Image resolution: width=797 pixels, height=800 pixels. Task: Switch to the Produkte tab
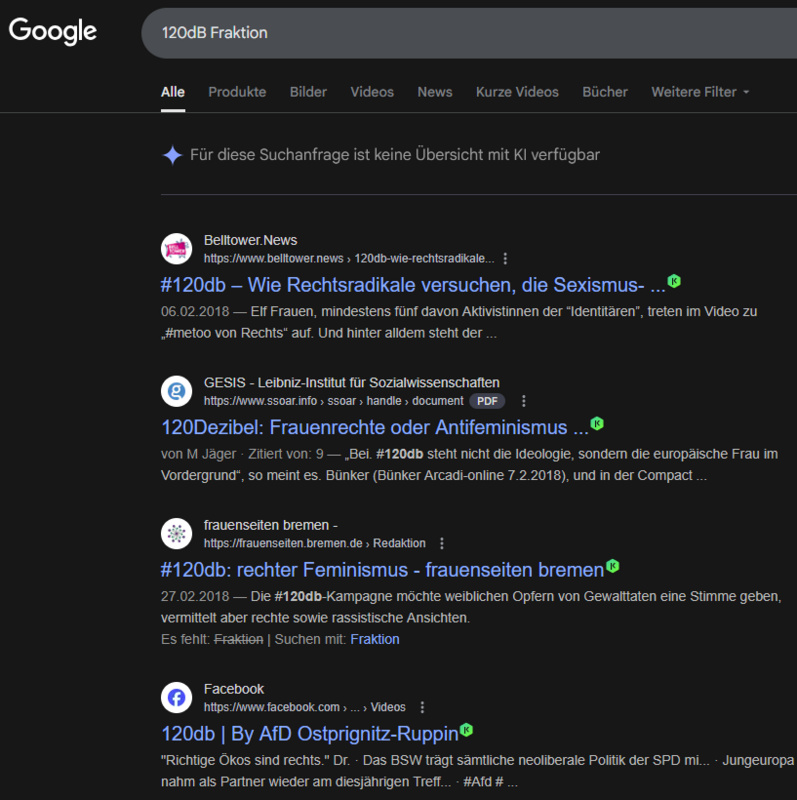[237, 92]
